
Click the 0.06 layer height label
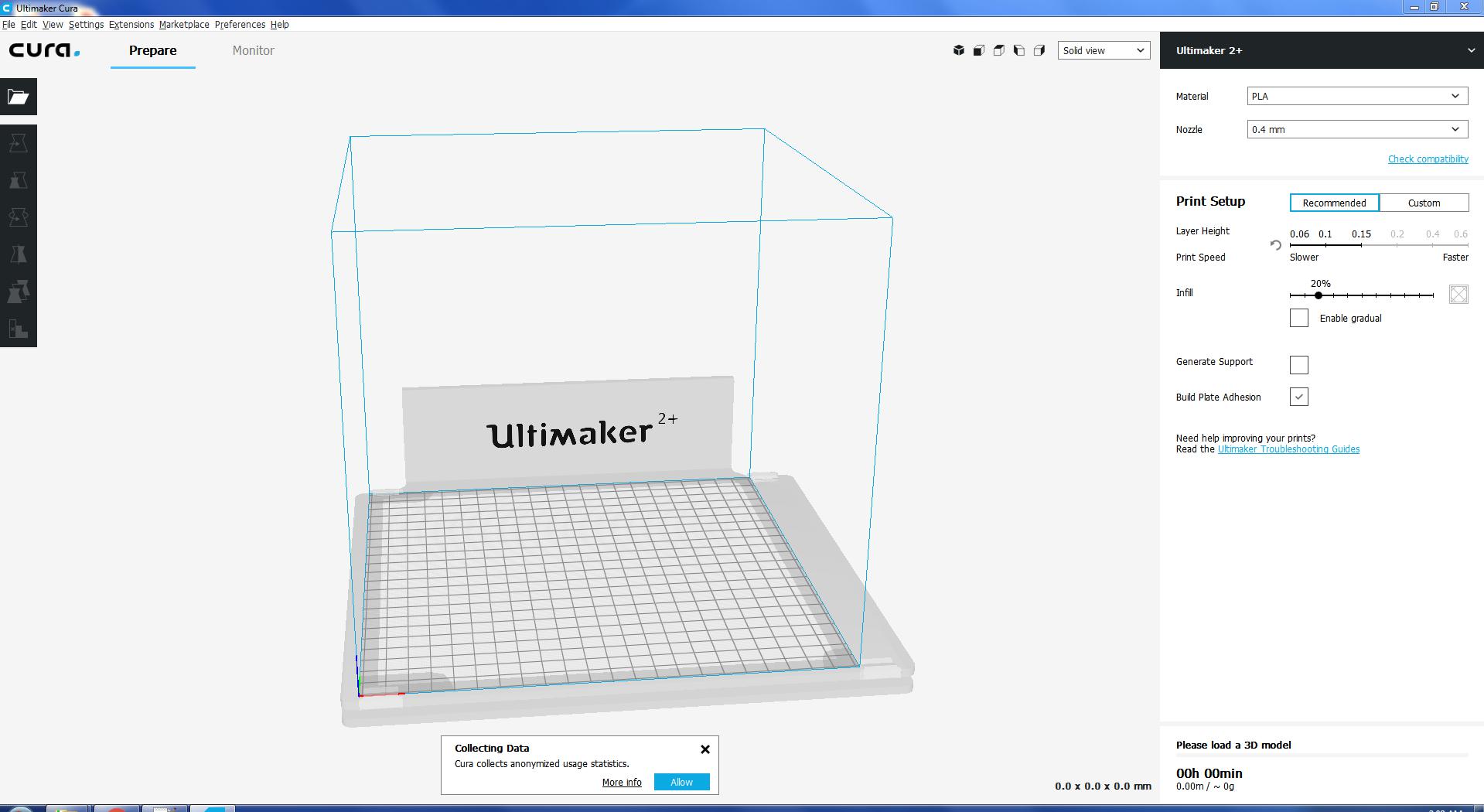pos(1300,234)
